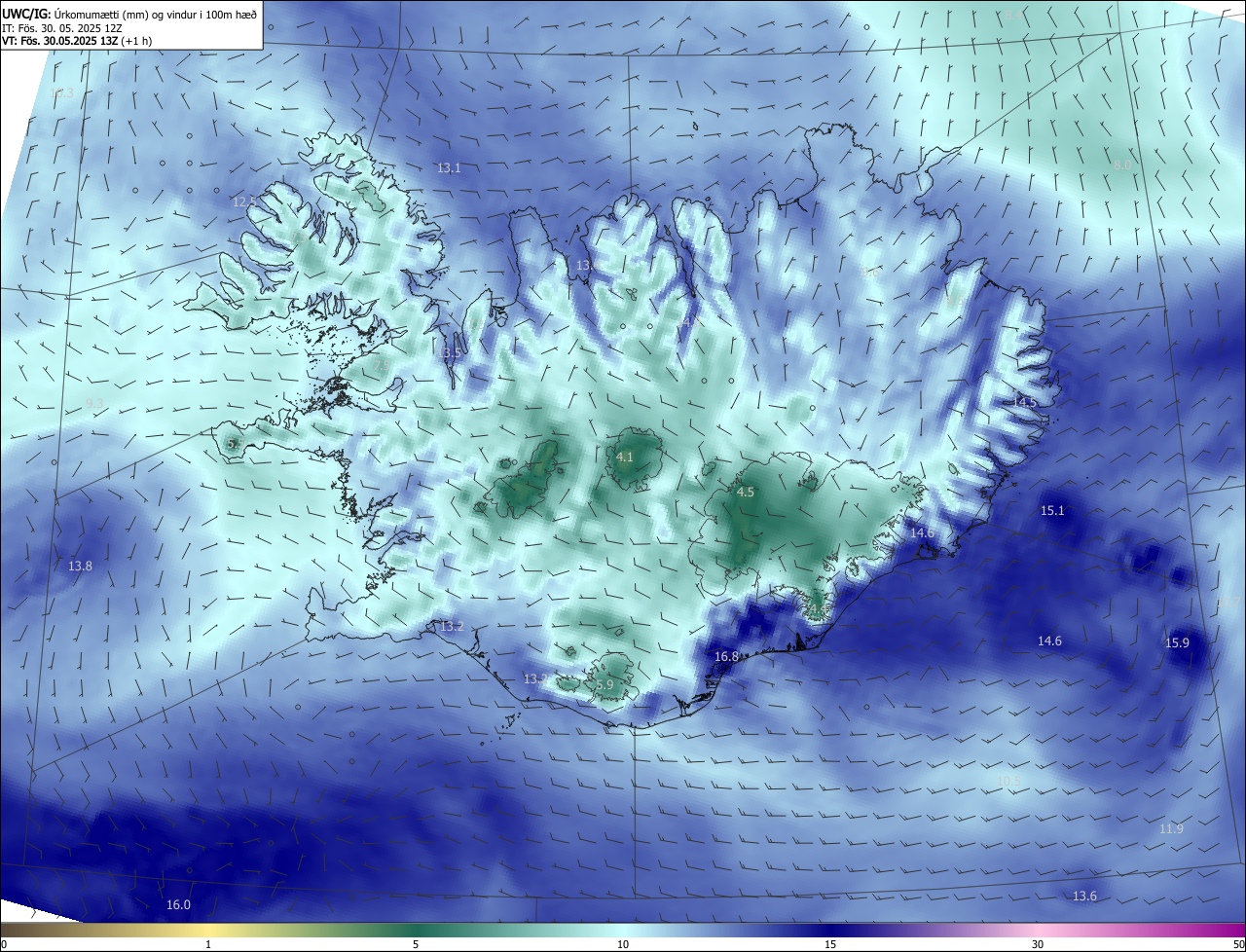This screenshot has width=1246, height=952.
Task: Click the 8.0 value on the map
Action: (1123, 165)
